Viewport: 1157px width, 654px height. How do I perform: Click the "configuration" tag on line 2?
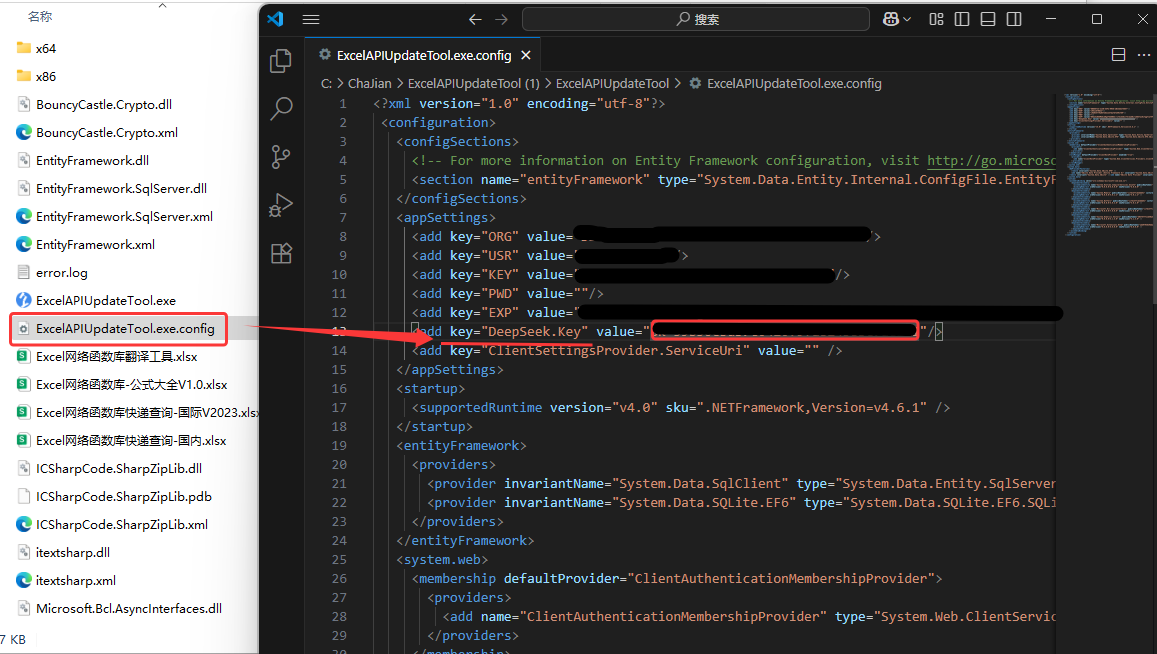(x=438, y=123)
